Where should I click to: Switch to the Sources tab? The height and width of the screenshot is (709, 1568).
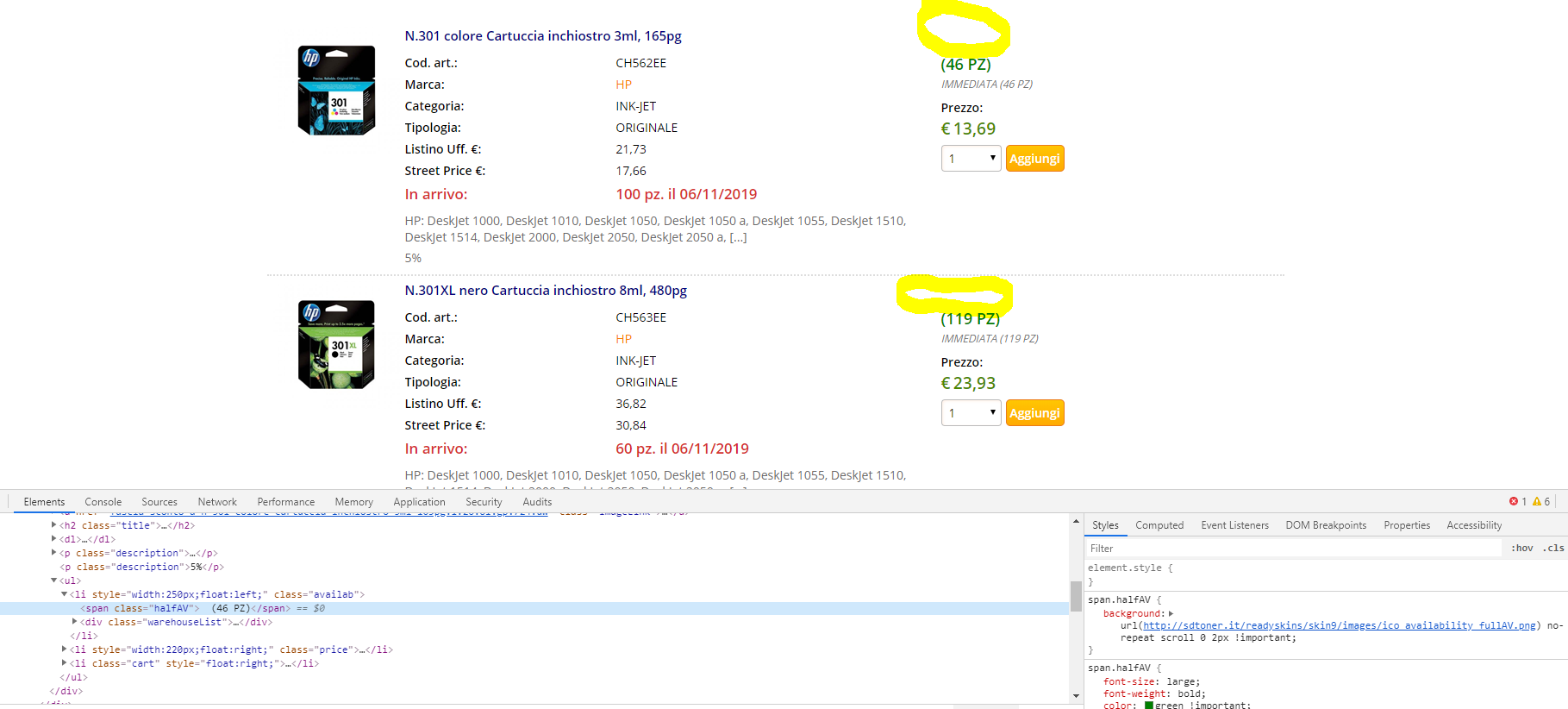(159, 502)
